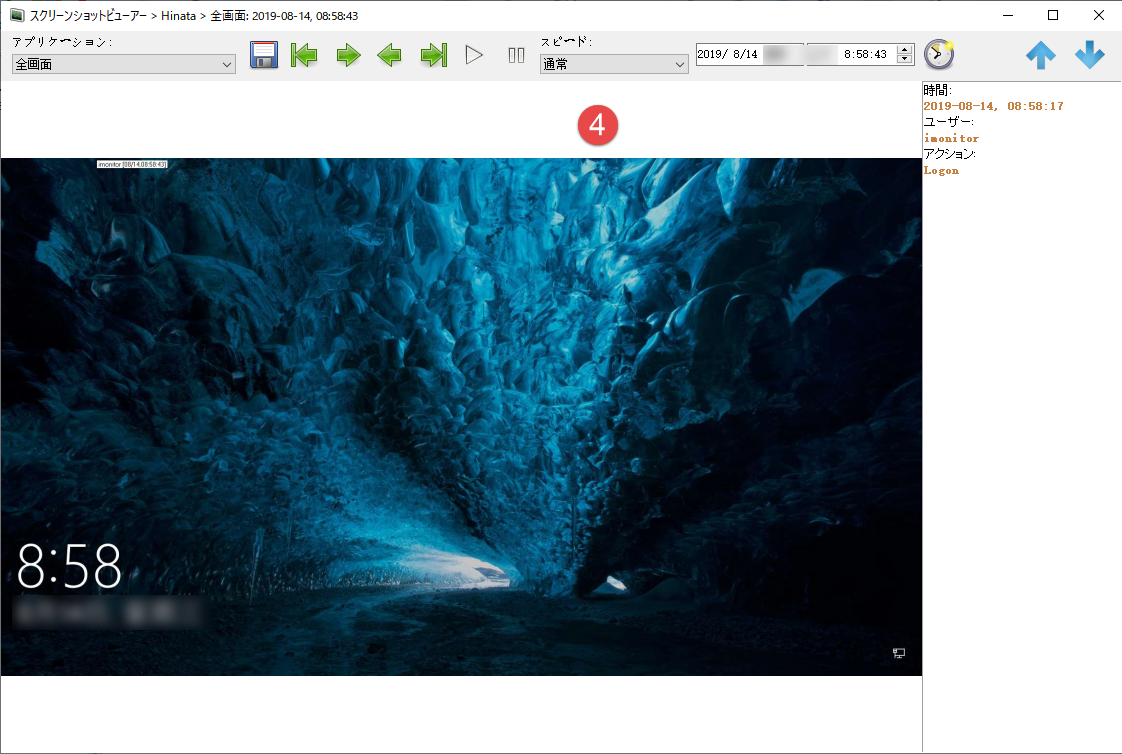Click the Logon action text

(941, 170)
